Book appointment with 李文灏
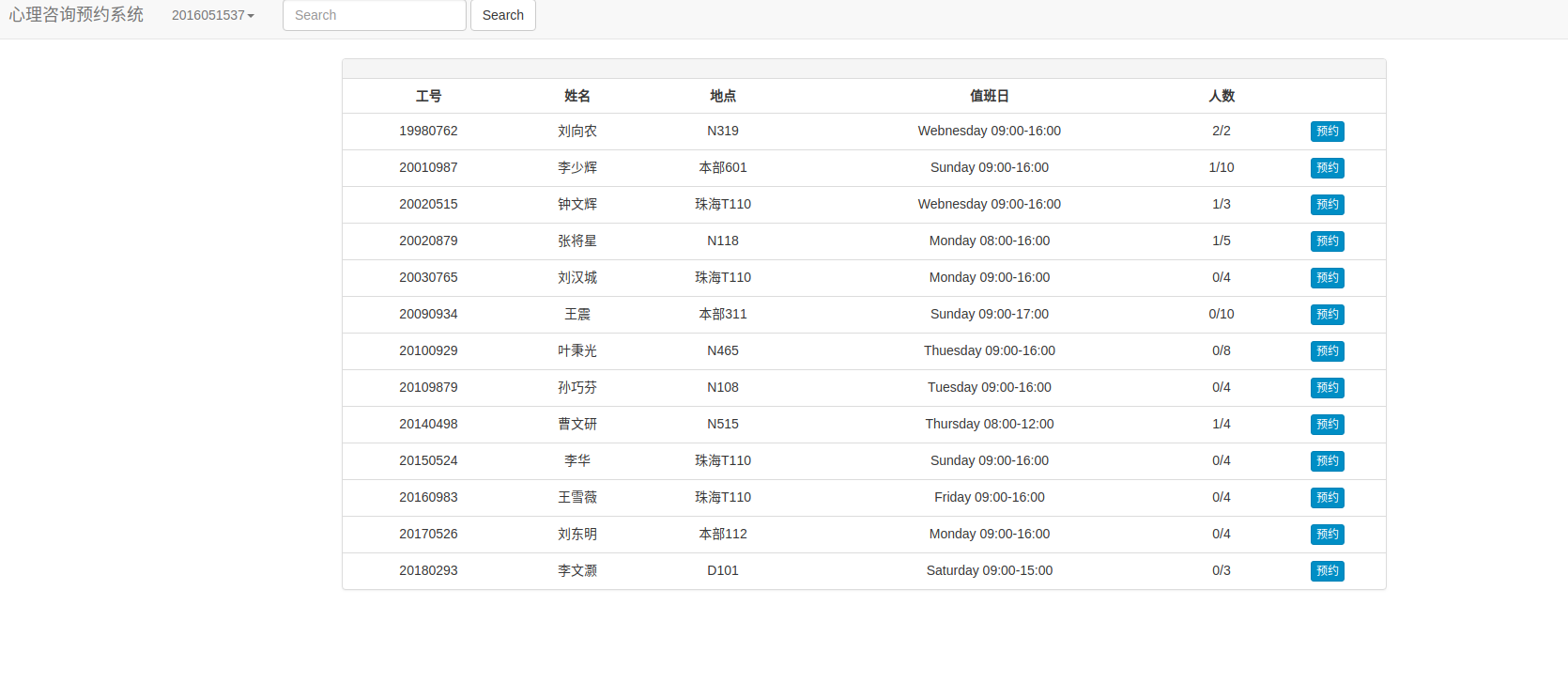Image resolution: width=1568 pixels, height=699 pixels. [1328, 571]
